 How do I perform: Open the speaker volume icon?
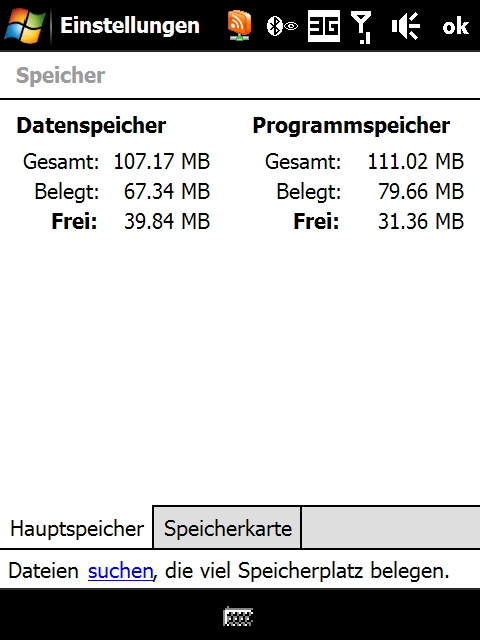[406, 26]
